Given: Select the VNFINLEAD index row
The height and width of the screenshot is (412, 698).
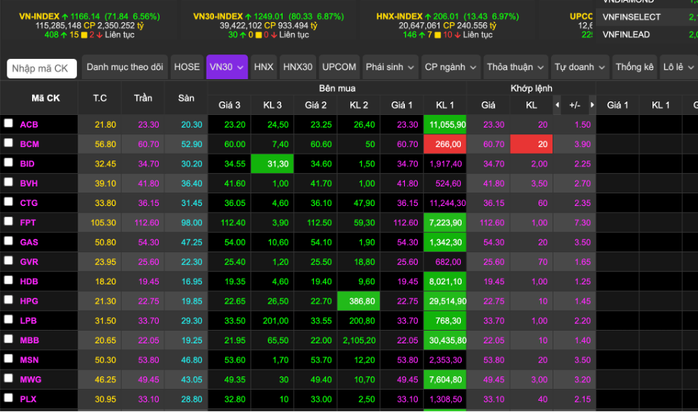Looking at the screenshot, I should 647,35.
